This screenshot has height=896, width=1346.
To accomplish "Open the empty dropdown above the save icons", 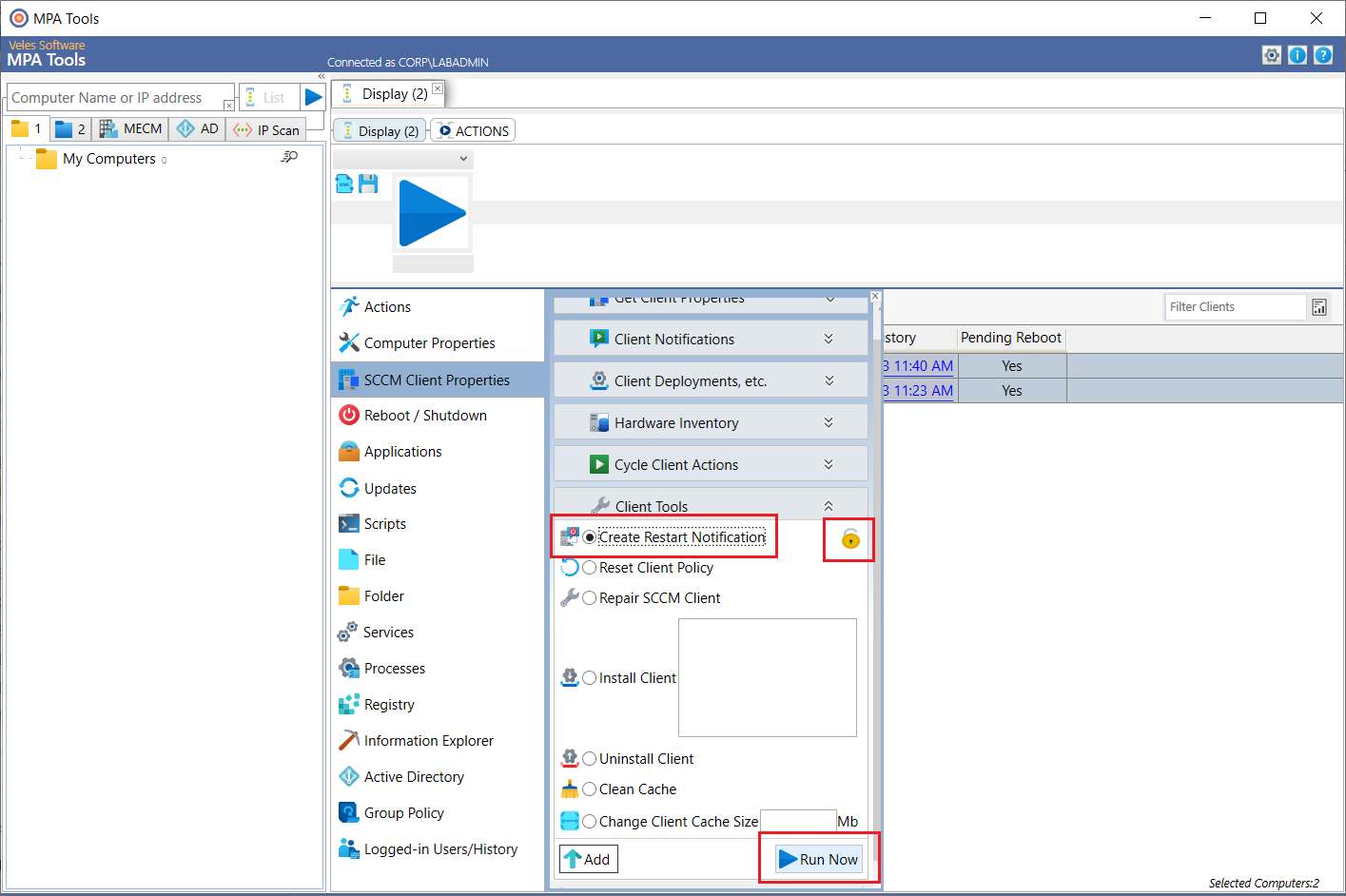I will point(403,159).
